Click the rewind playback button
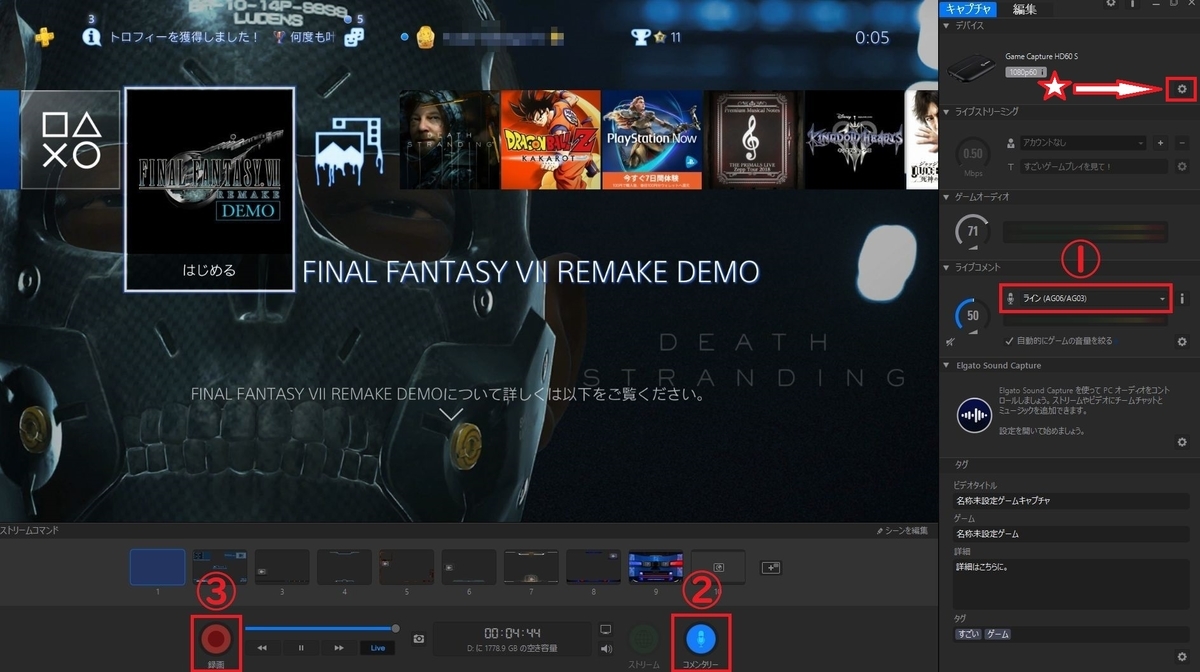Viewport: 1200px width, 672px height. [x=261, y=648]
